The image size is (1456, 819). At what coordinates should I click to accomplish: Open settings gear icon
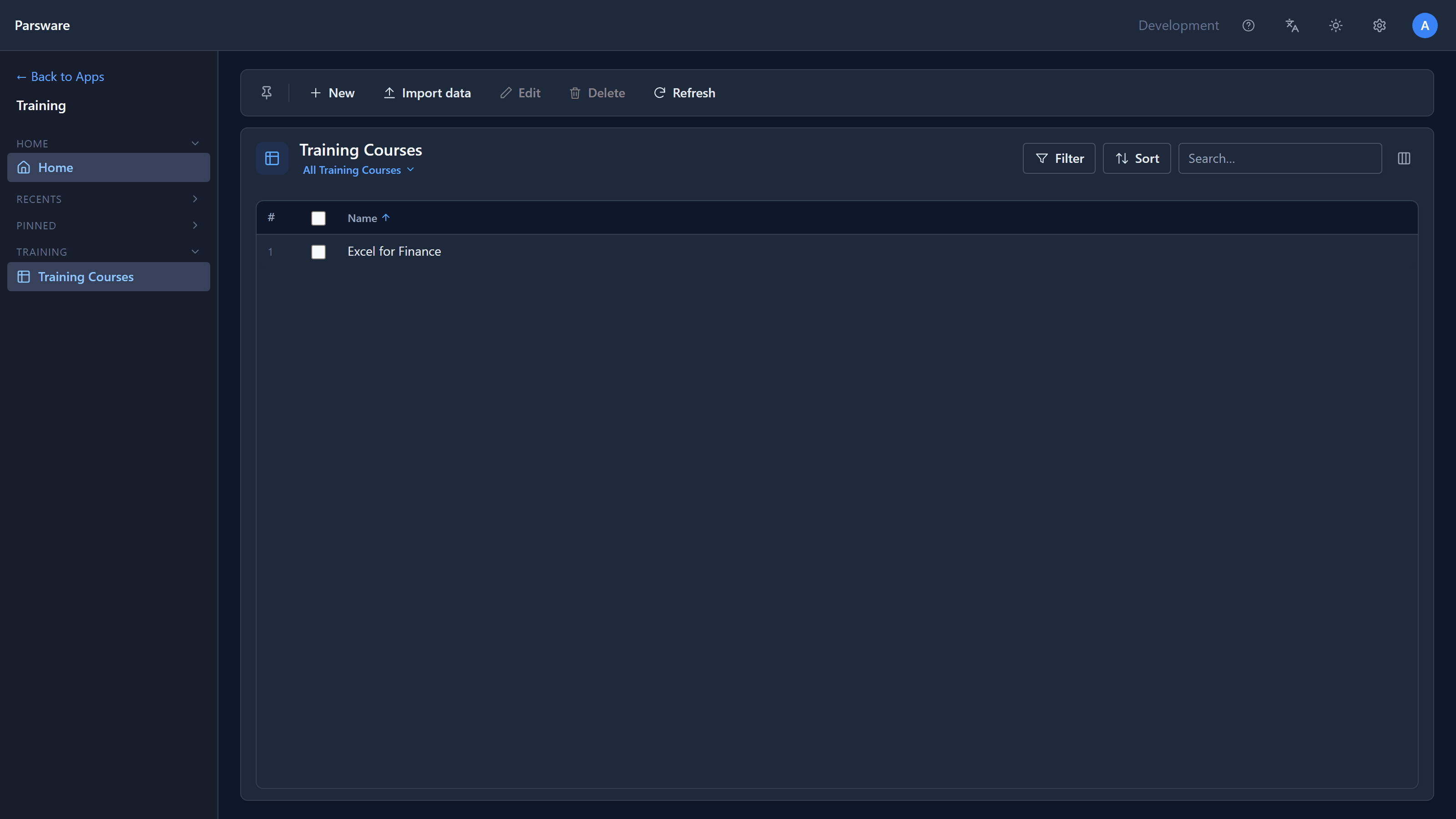point(1379,25)
